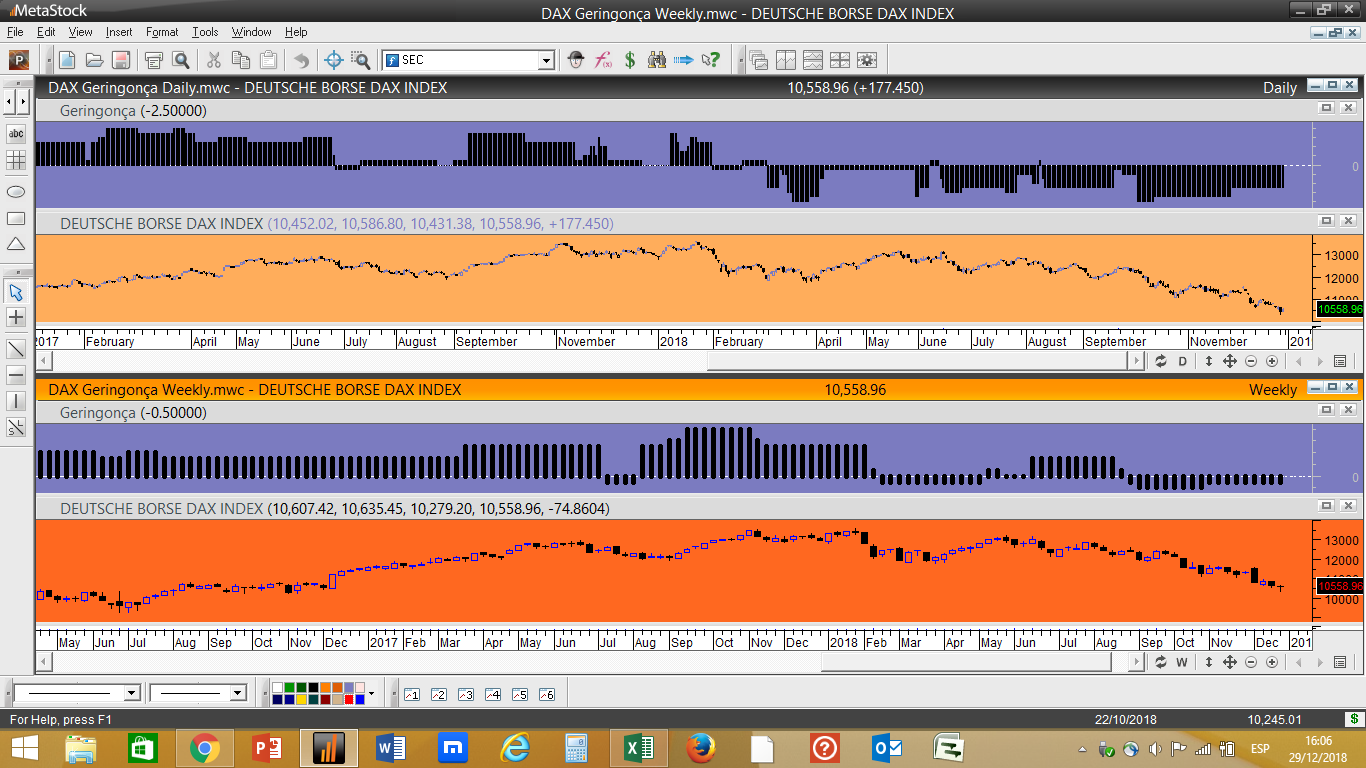Open the Tools menu
The image size is (1366, 768).
[x=205, y=32]
